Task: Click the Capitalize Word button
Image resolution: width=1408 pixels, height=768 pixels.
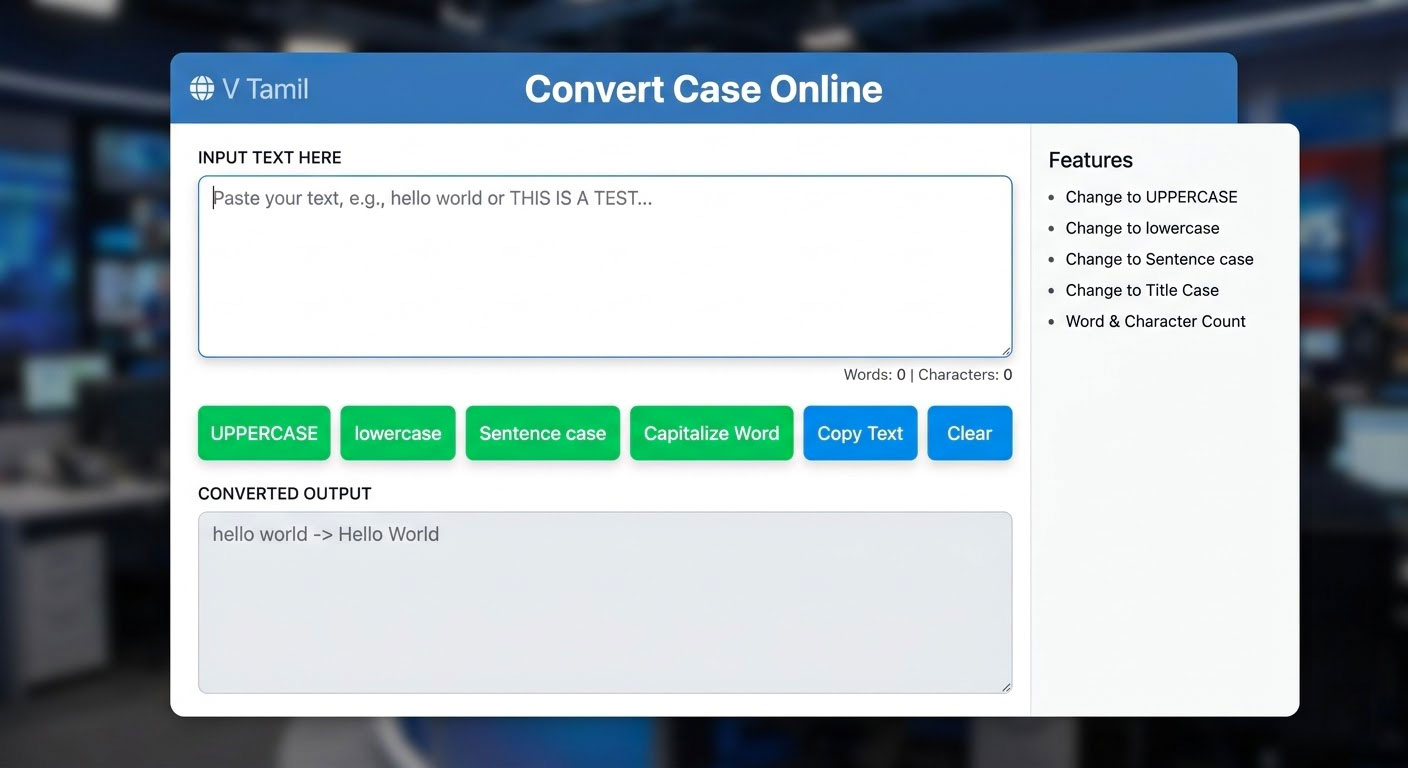Action: click(711, 433)
